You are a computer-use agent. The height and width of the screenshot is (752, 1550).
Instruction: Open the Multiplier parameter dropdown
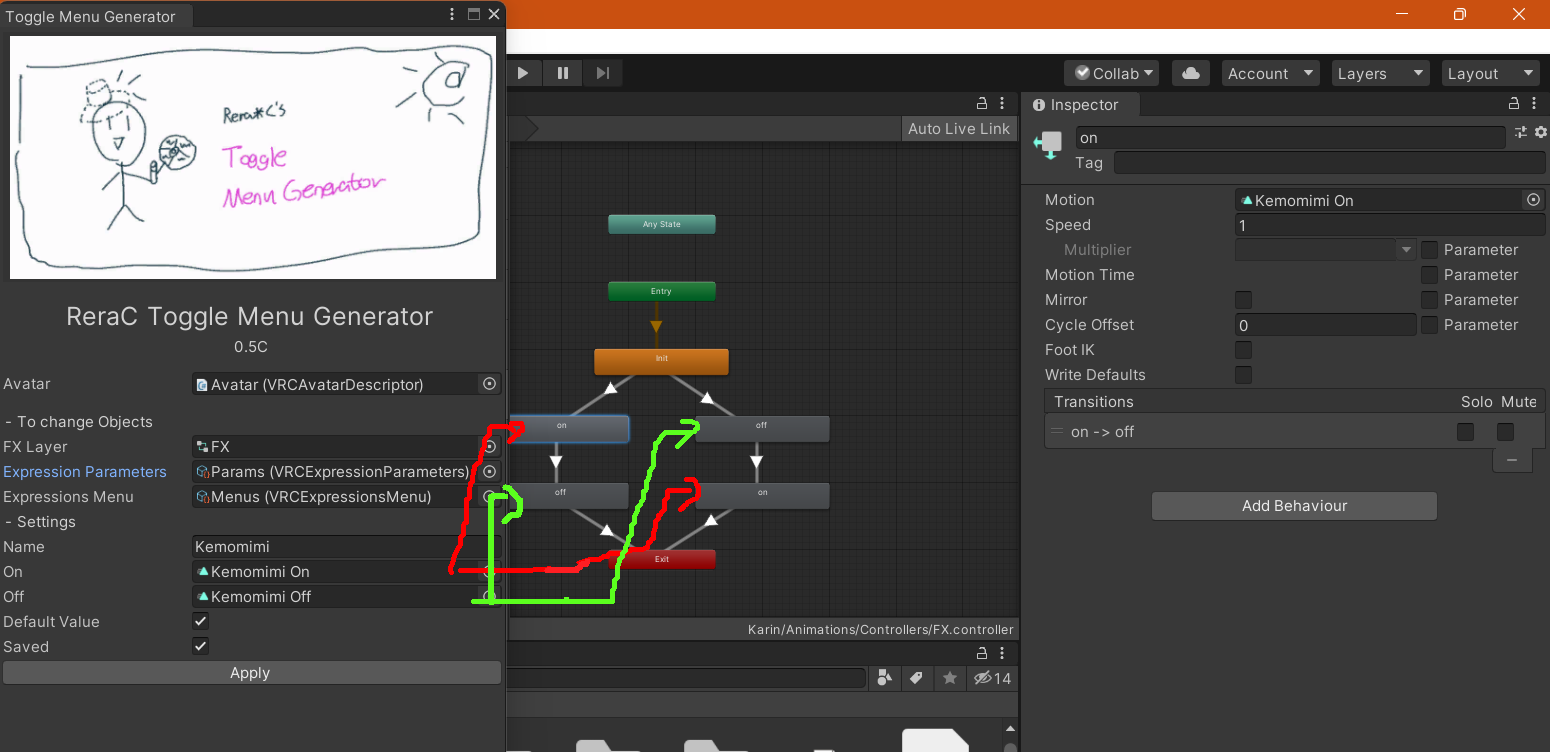click(x=1326, y=250)
